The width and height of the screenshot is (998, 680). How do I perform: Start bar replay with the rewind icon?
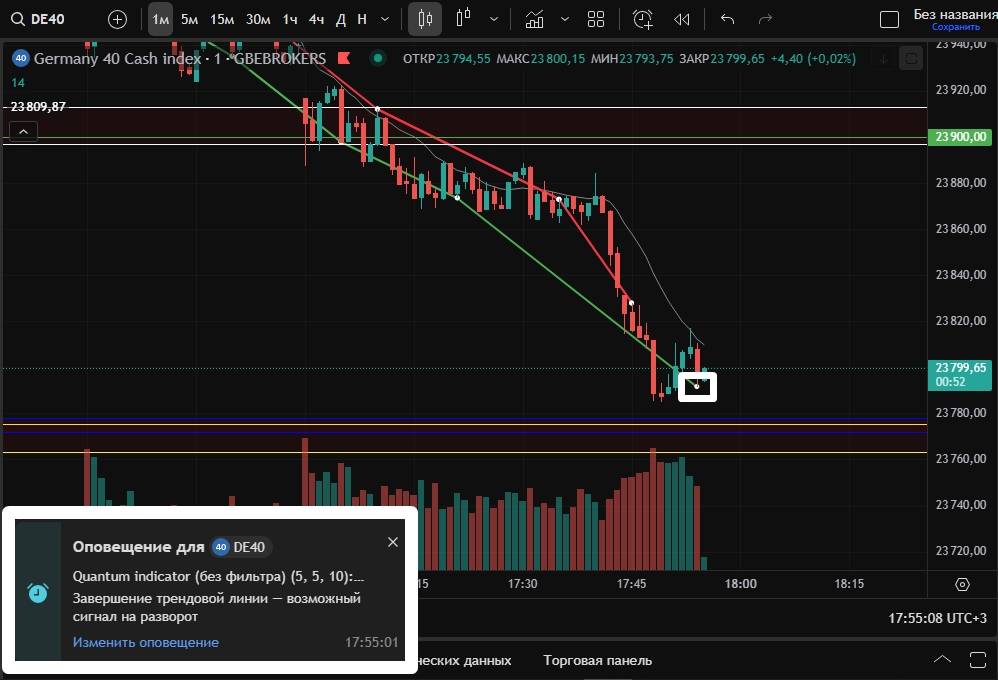(682, 19)
